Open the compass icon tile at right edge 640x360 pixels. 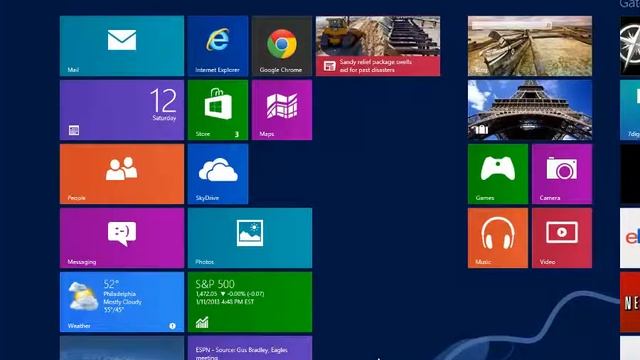(630, 46)
